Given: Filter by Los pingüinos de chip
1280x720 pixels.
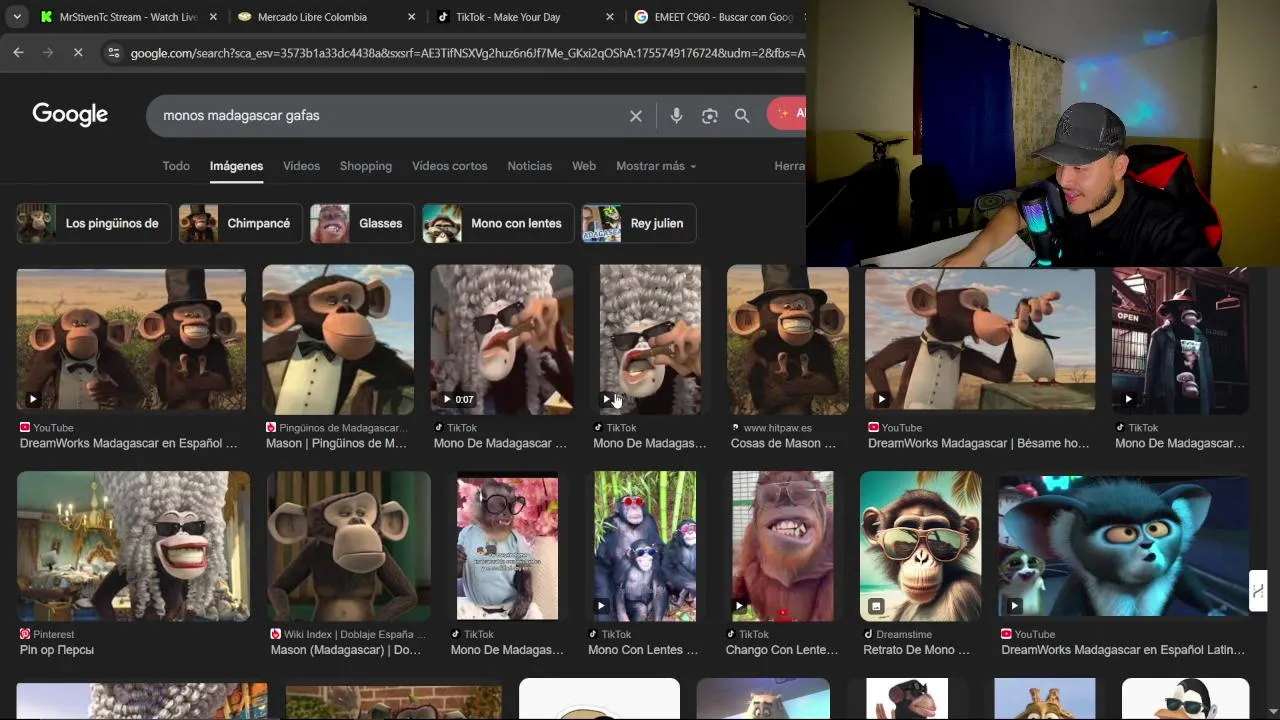Looking at the screenshot, I should 94,223.
